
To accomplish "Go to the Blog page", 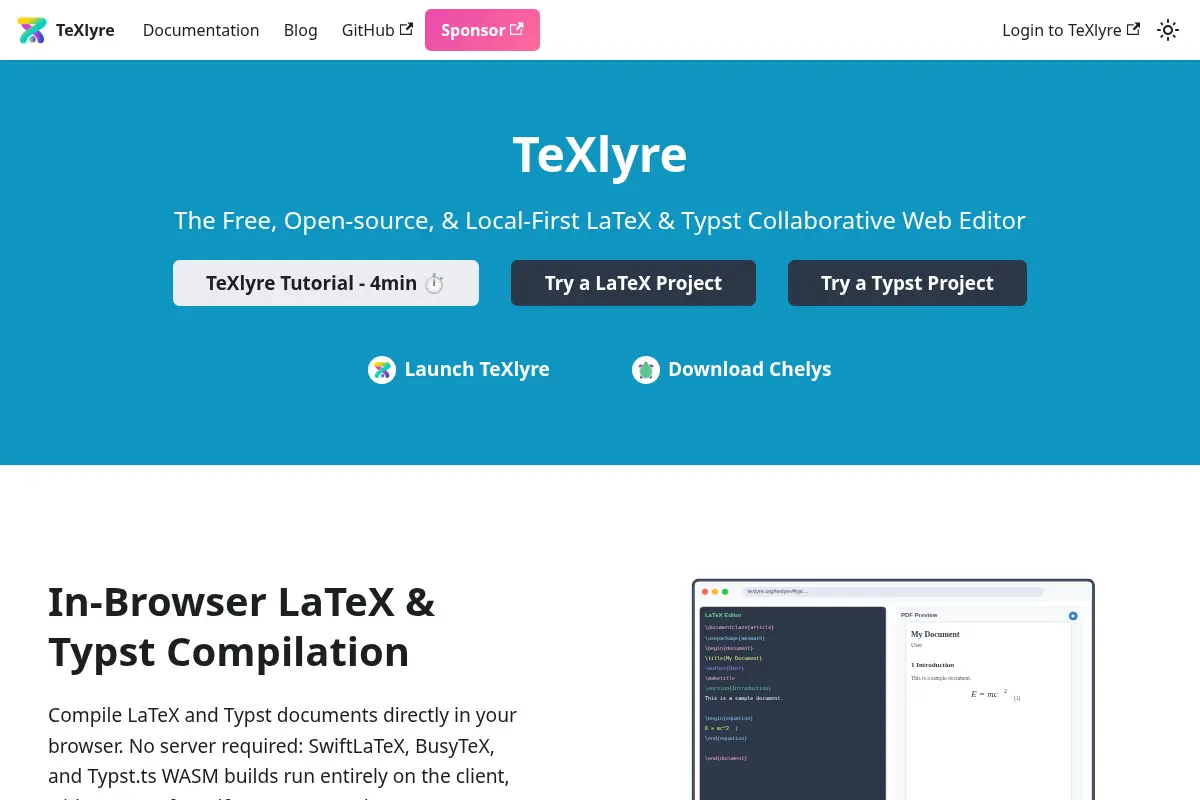I will [300, 30].
